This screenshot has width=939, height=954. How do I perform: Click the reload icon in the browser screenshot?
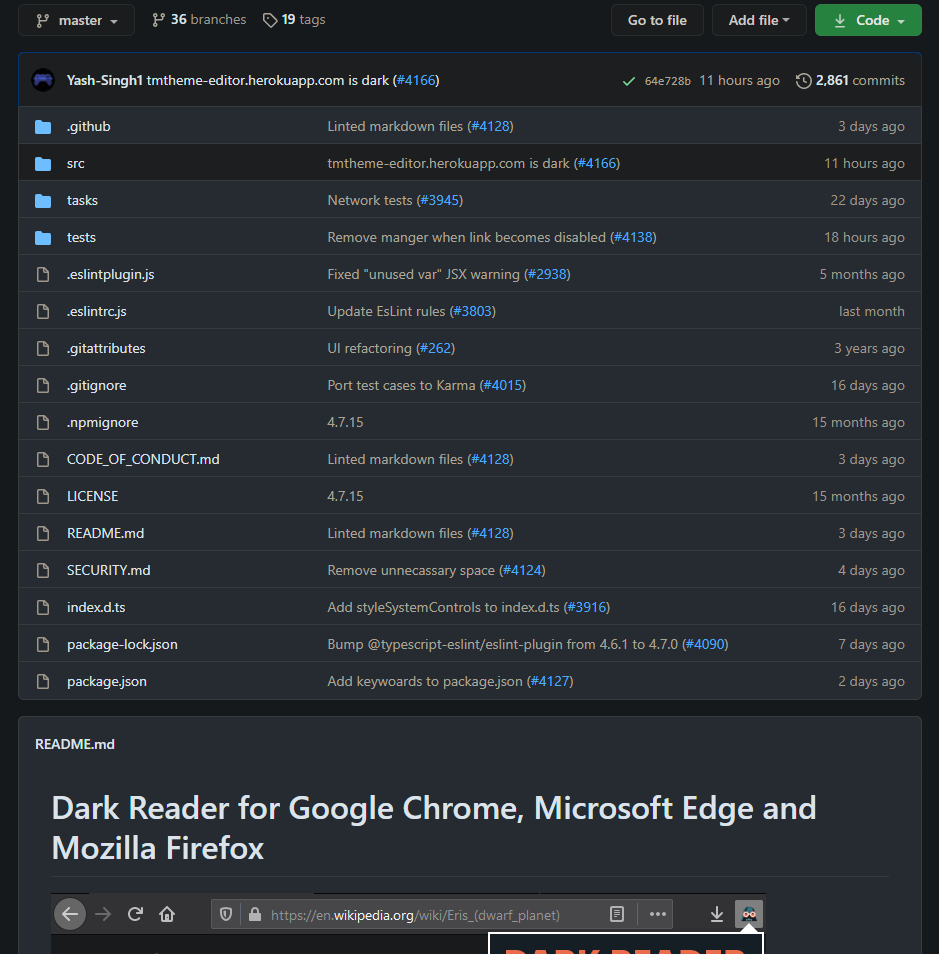134,913
